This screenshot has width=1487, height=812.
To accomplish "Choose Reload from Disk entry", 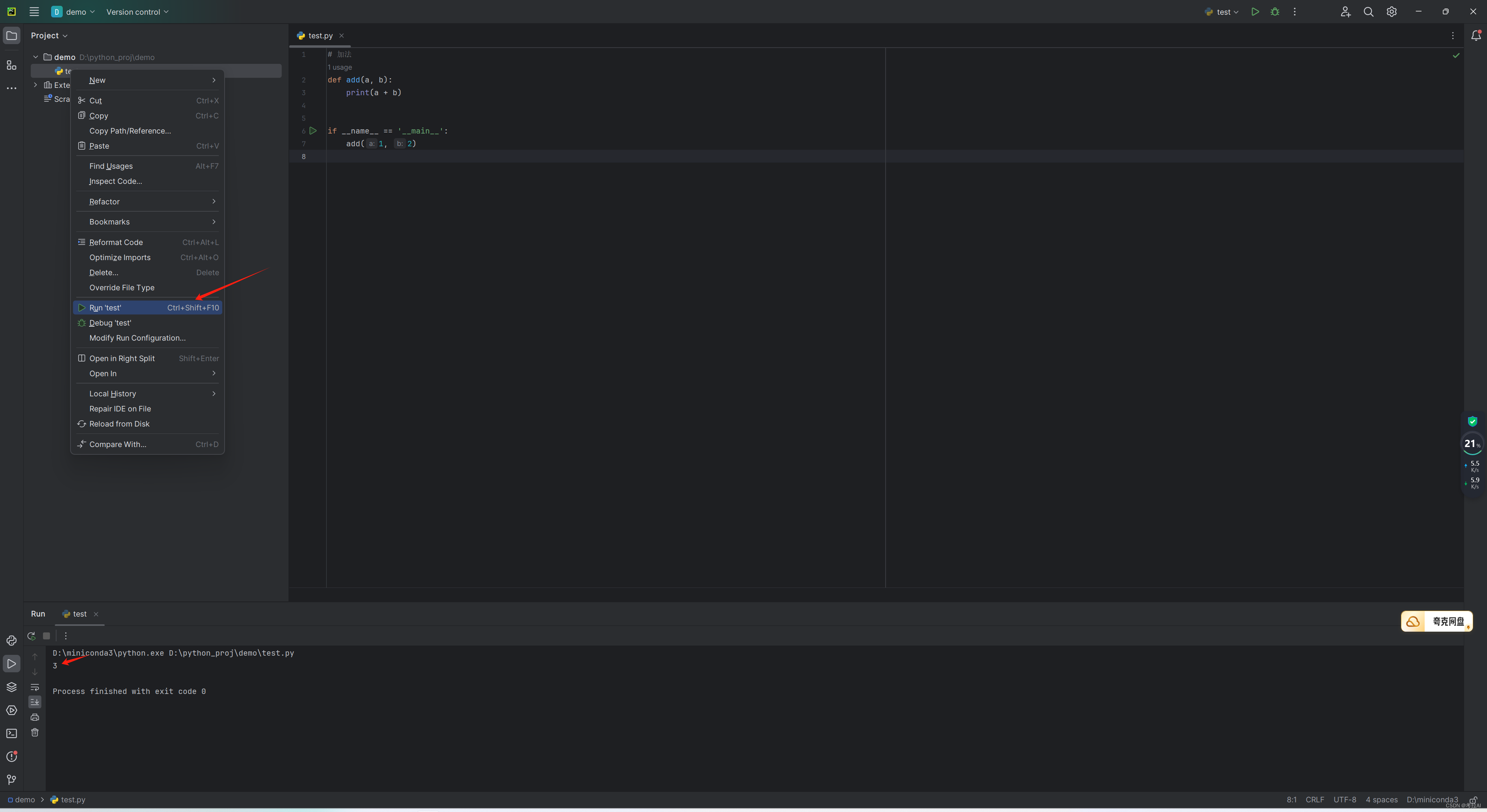I will point(147,423).
